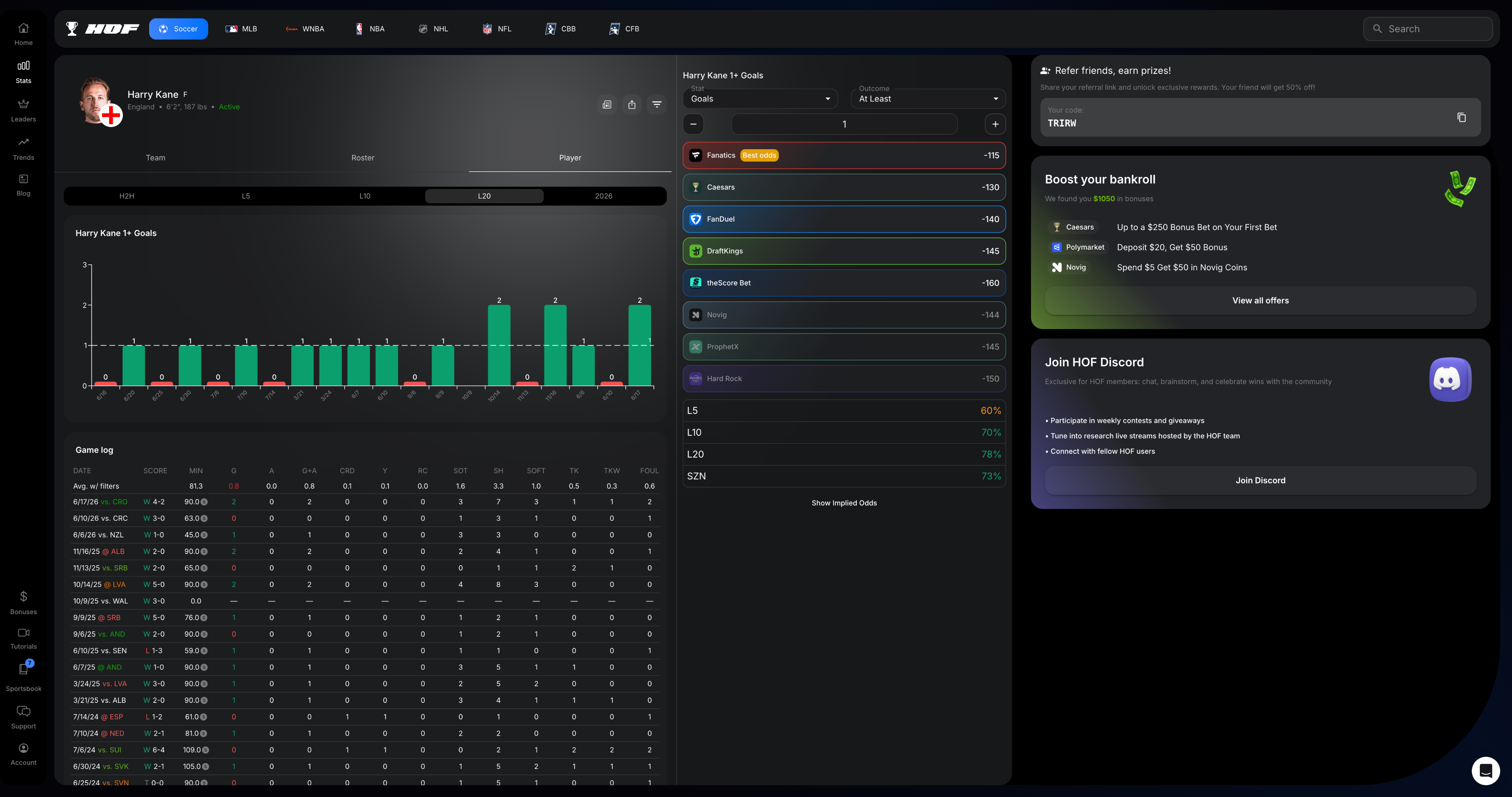This screenshot has width=1512, height=797.
Task: Decrease goal line with minus button
Action: [x=693, y=124]
